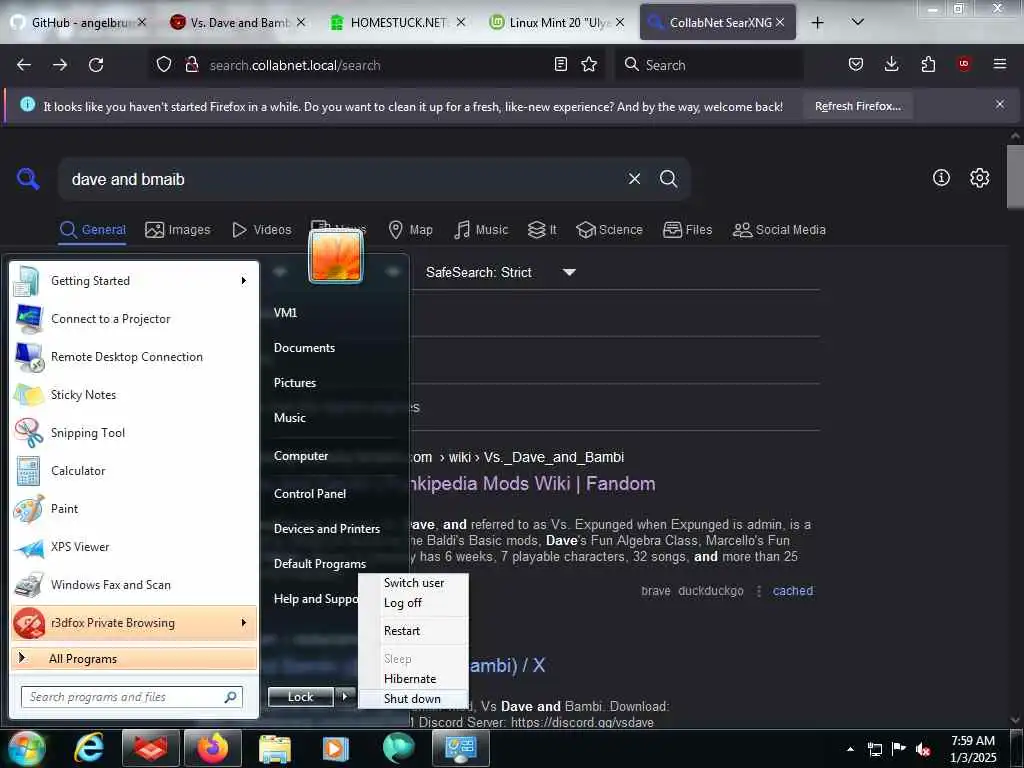Click the Firefox back arrow button
The height and width of the screenshot is (768, 1024).
coord(24,65)
